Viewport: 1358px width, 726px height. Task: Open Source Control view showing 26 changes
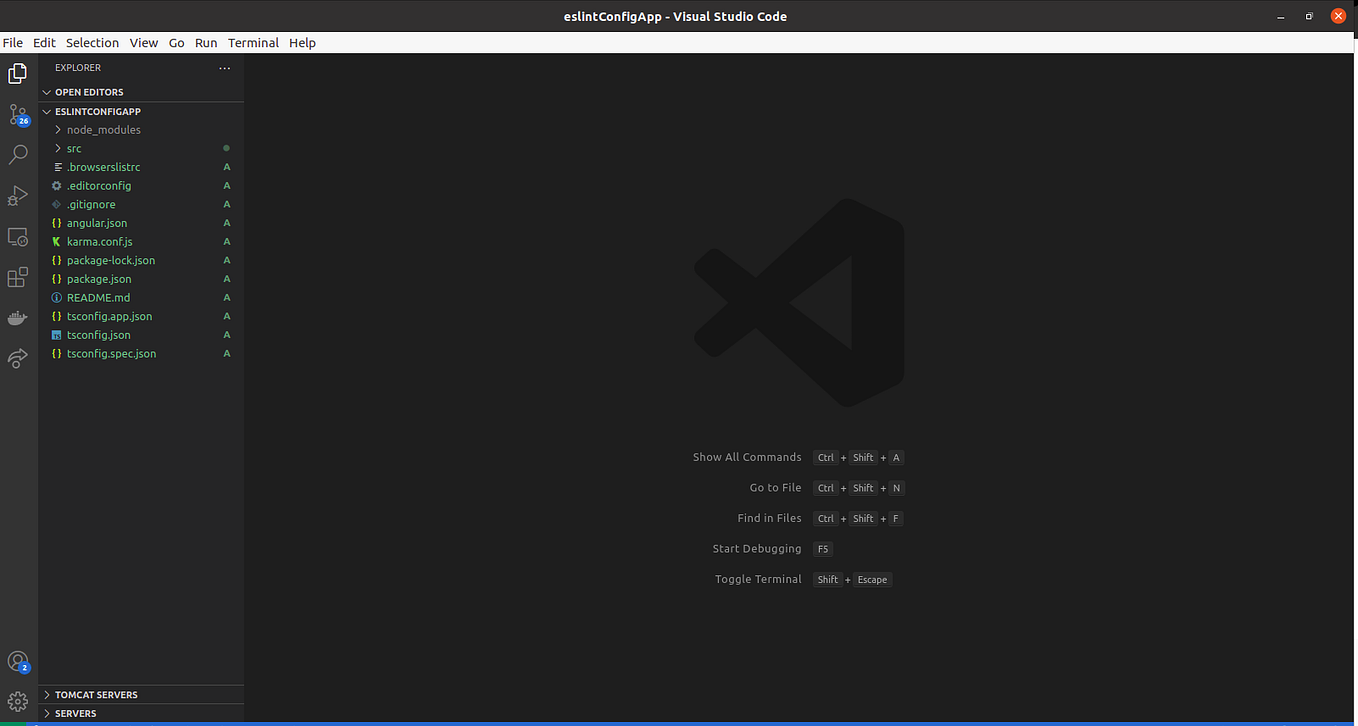click(17, 115)
